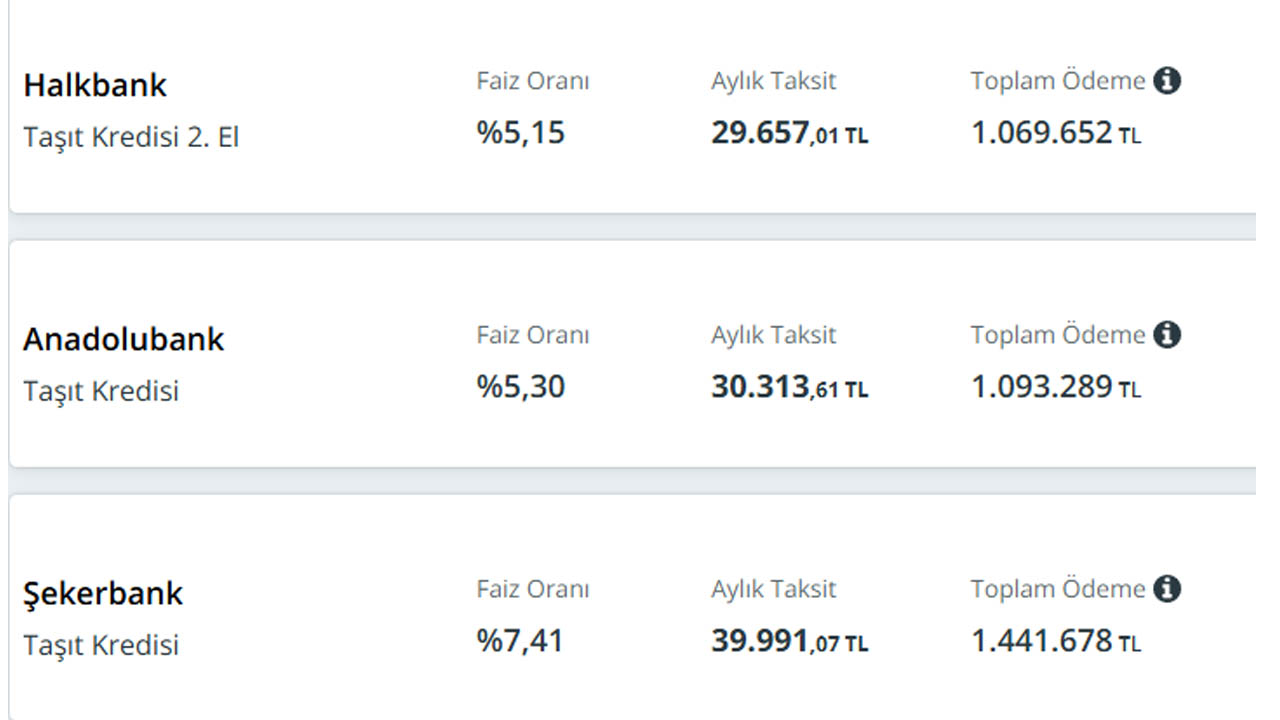Screen dimensions: 1280x720
Task: Select the 39.991,07 TL monthly installment
Action: point(790,641)
